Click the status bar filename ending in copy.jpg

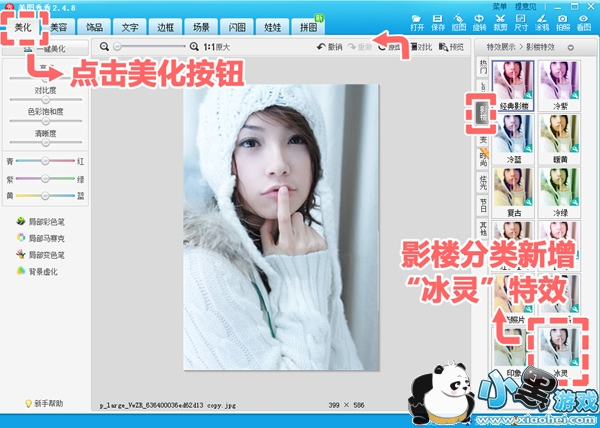[x=168, y=405]
